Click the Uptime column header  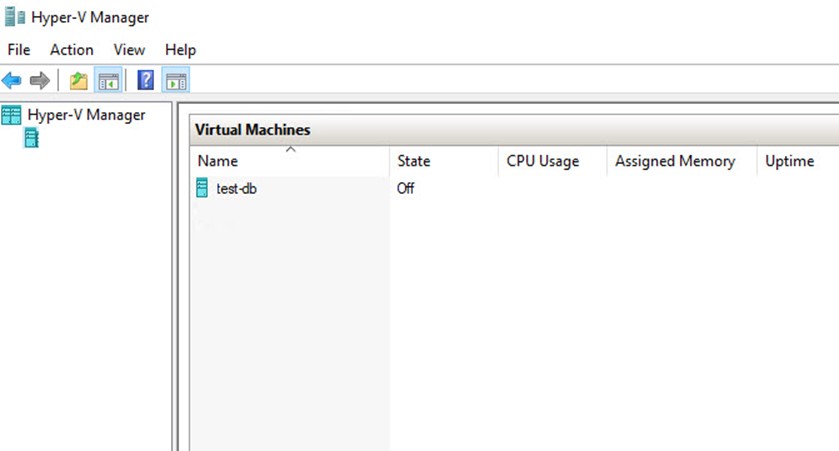click(x=798, y=161)
